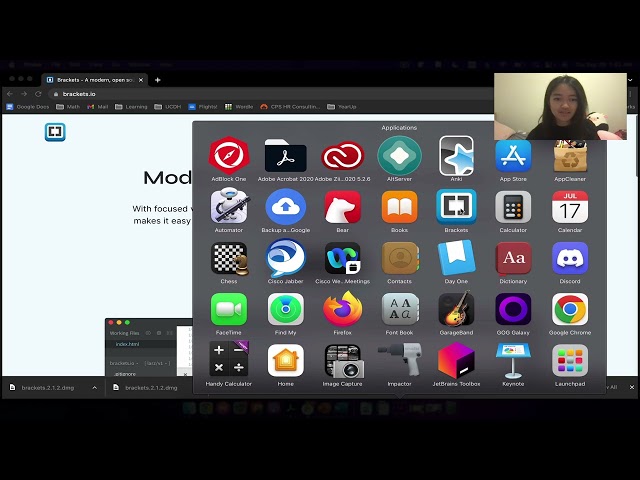Open Automator app
640x480 pixels.
tap(229, 207)
